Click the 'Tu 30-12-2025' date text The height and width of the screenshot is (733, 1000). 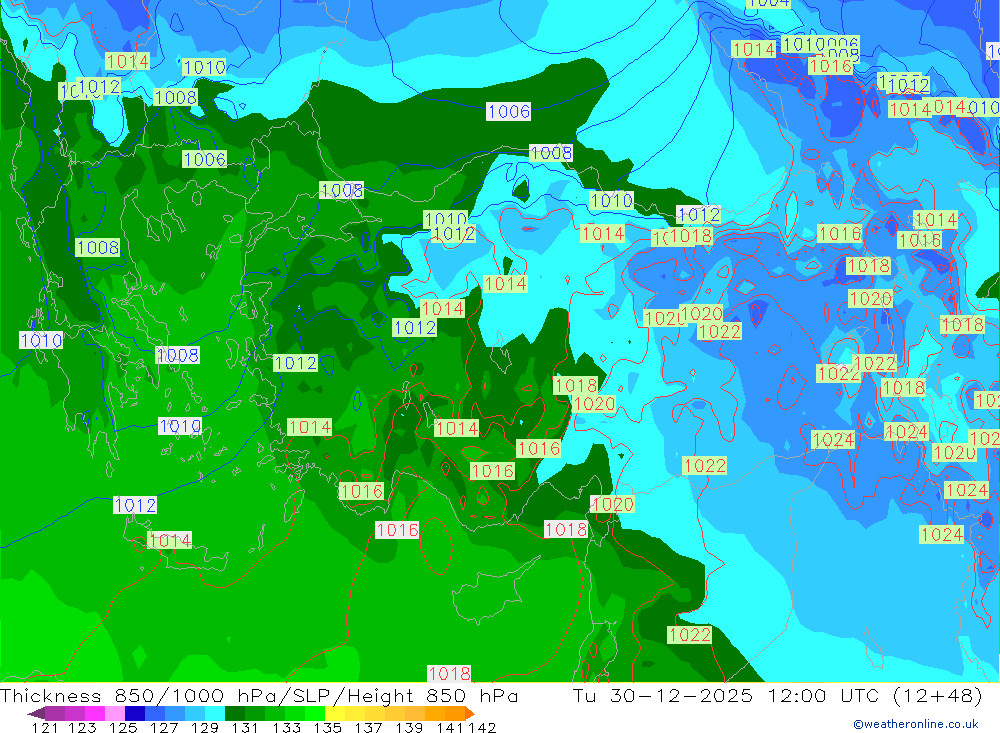pos(663,695)
